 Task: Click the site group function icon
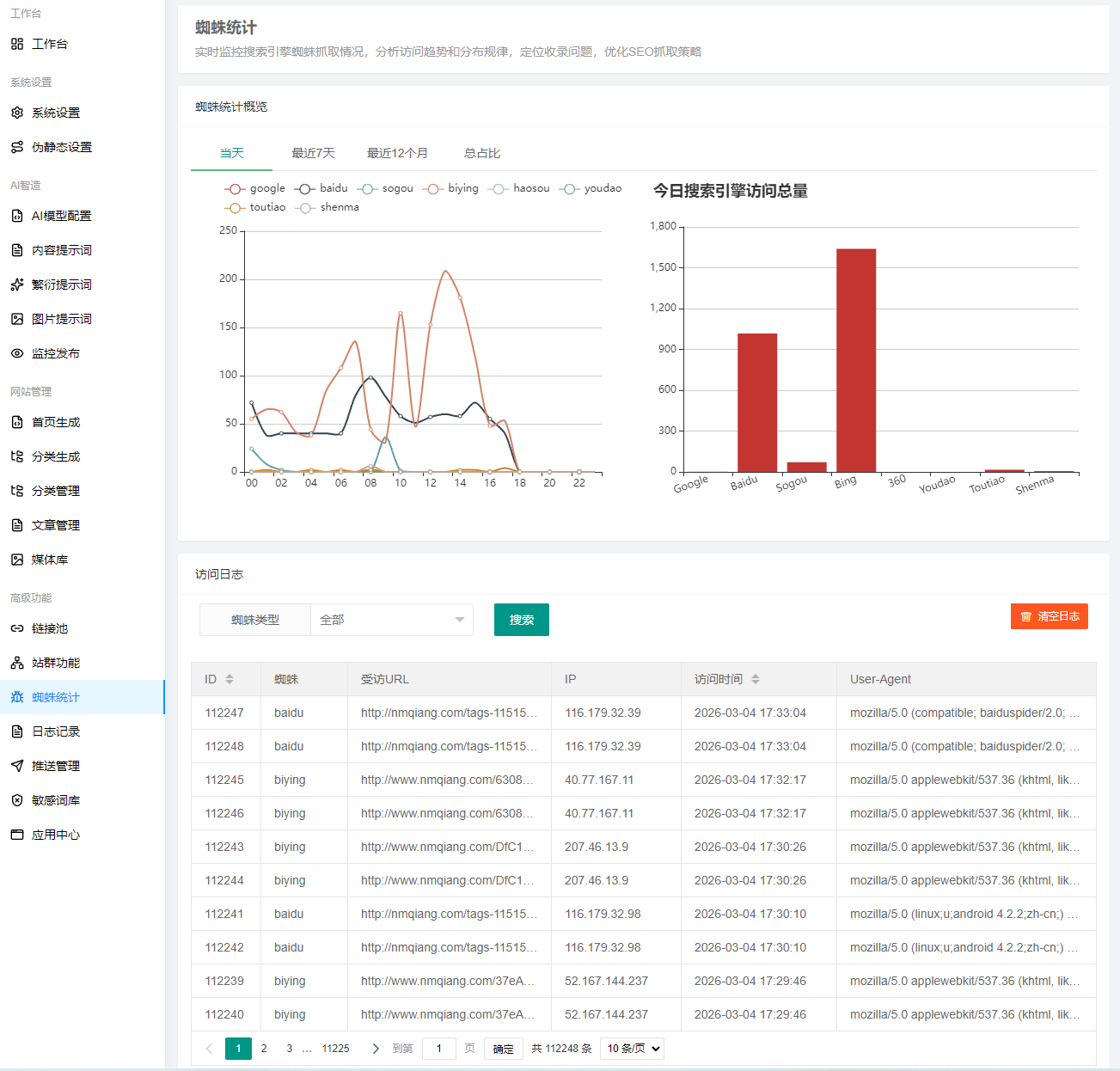click(x=17, y=663)
